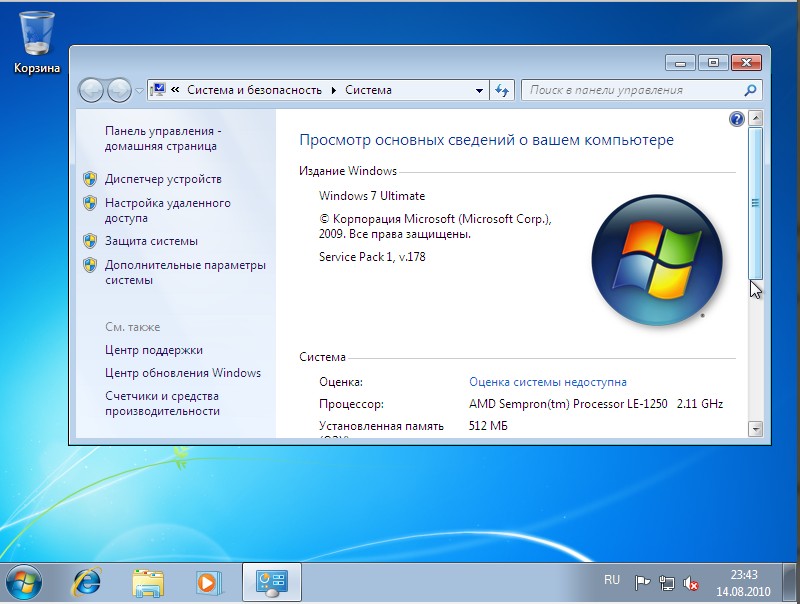Open Счетчики и средства производительности link
This screenshot has height=604, width=800.
[162, 403]
